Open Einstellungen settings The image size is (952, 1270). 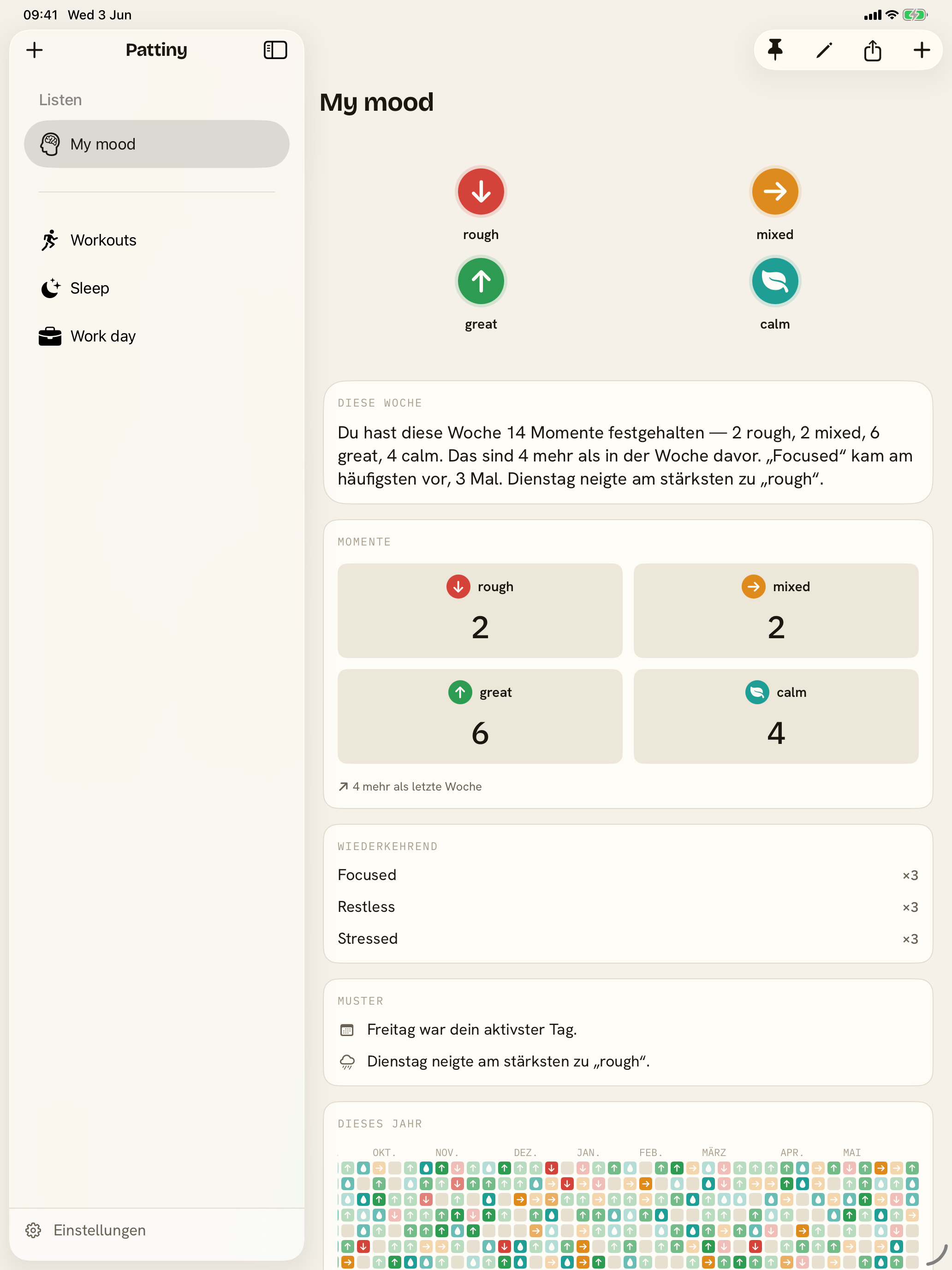[86, 1230]
